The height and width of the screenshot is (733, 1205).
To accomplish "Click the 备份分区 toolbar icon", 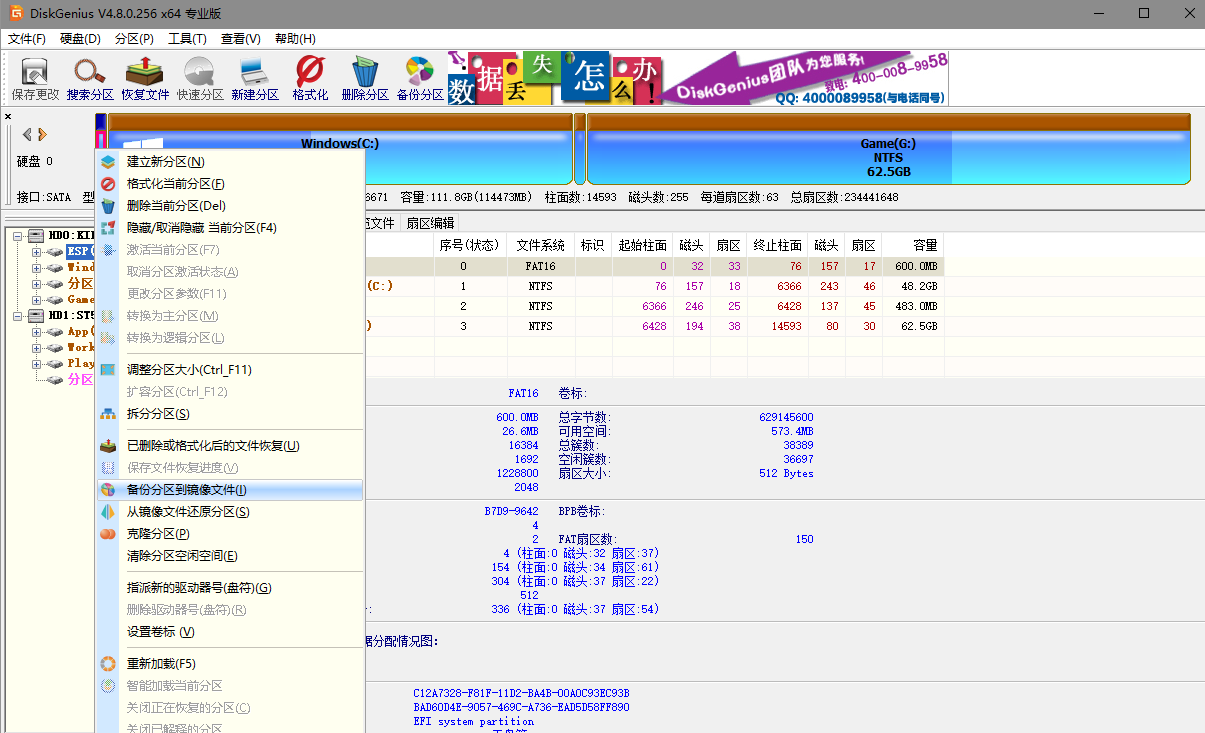I will pos(420,79).
